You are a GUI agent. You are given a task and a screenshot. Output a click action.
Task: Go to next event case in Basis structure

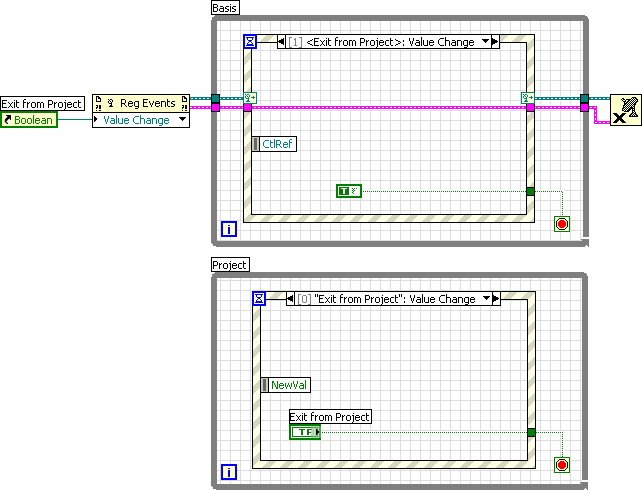[x=495, y=42]
